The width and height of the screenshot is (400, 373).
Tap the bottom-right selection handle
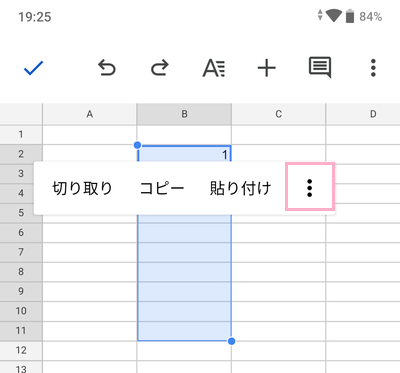coord(232,341)
